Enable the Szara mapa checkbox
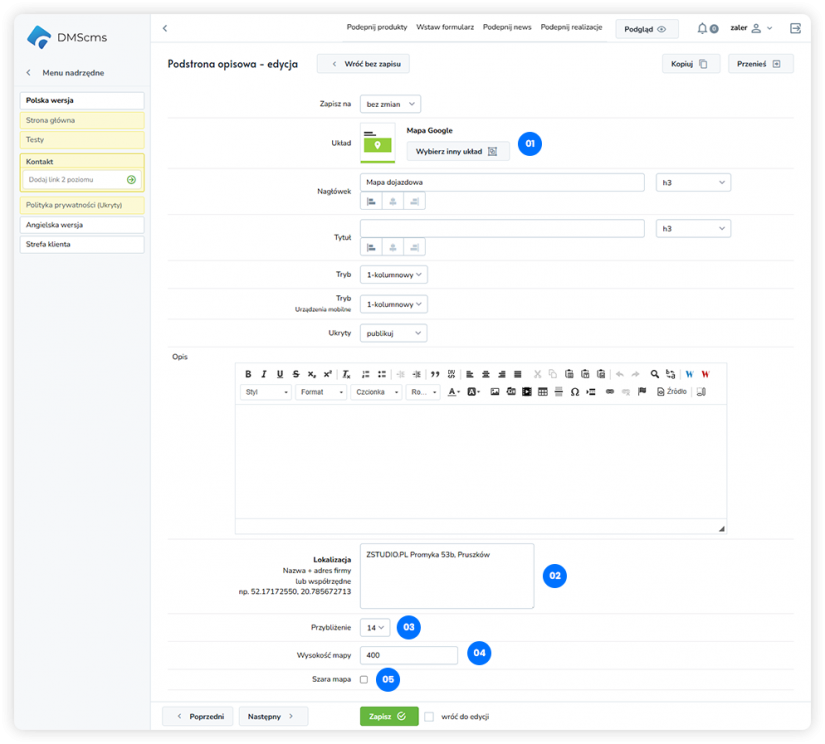825x744 pixels. coord(364,680)
